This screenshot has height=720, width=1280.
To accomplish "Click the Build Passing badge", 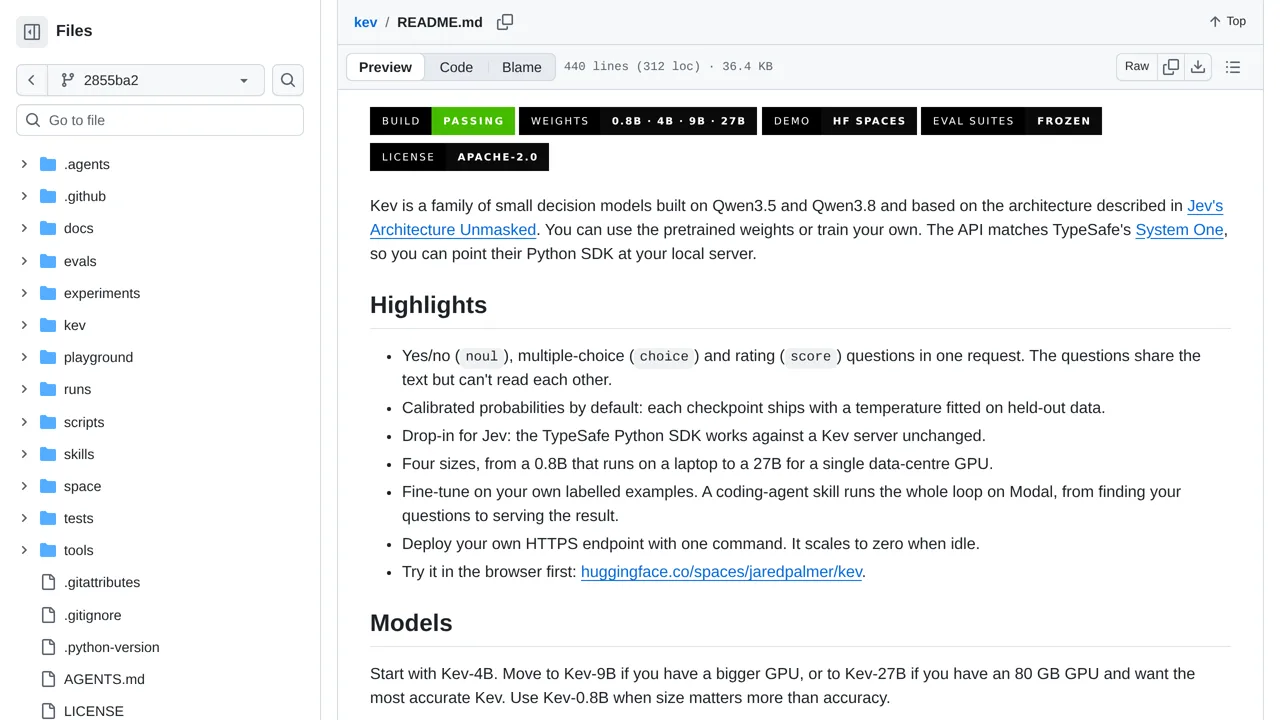I will click(442, 121).
